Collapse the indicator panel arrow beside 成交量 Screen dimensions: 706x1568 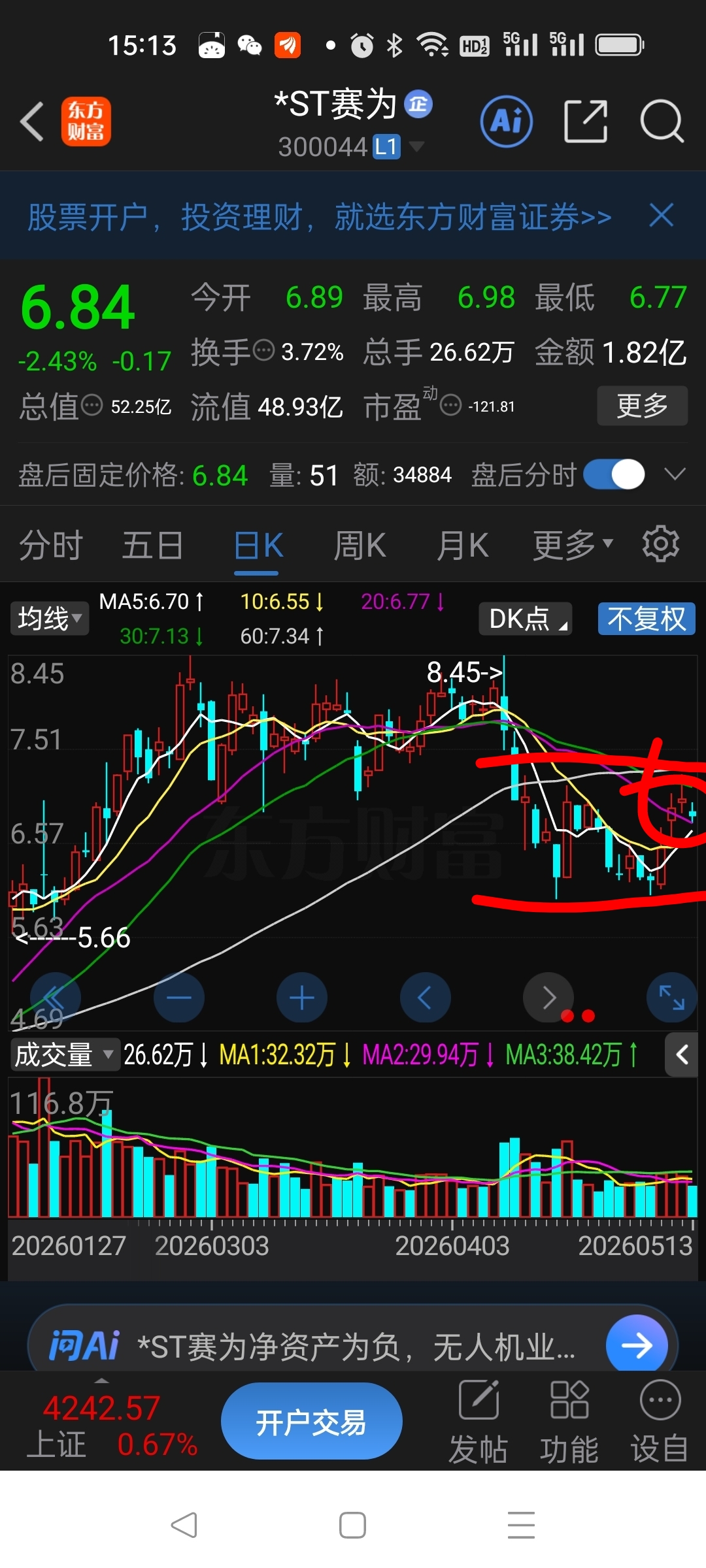coord(682,1054)
